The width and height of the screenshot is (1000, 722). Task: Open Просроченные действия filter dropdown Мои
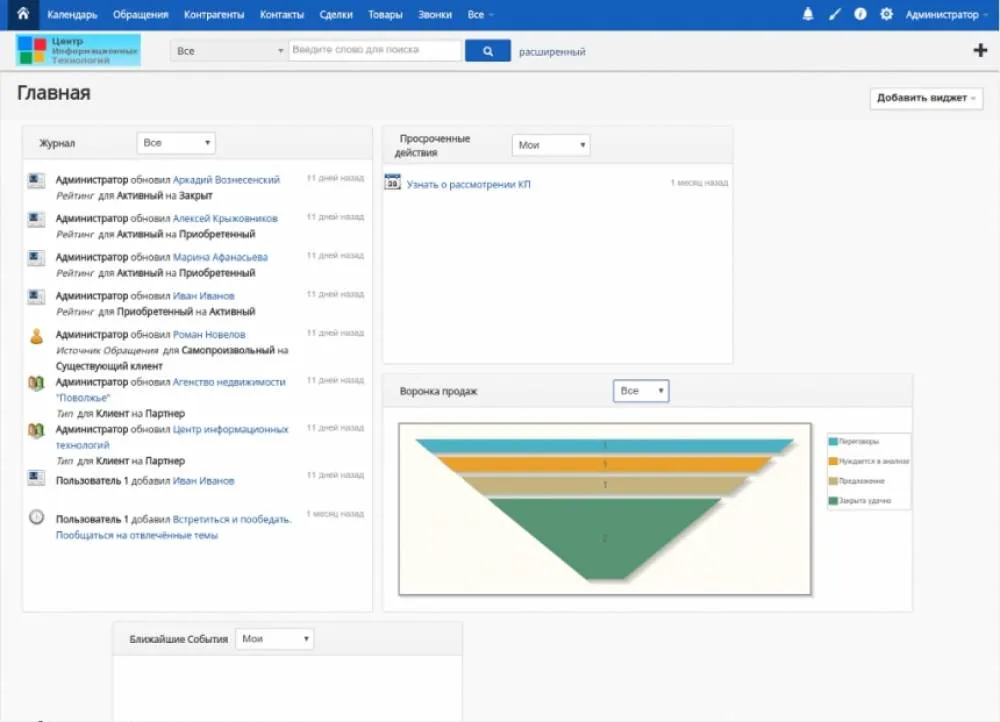[551, 145]
